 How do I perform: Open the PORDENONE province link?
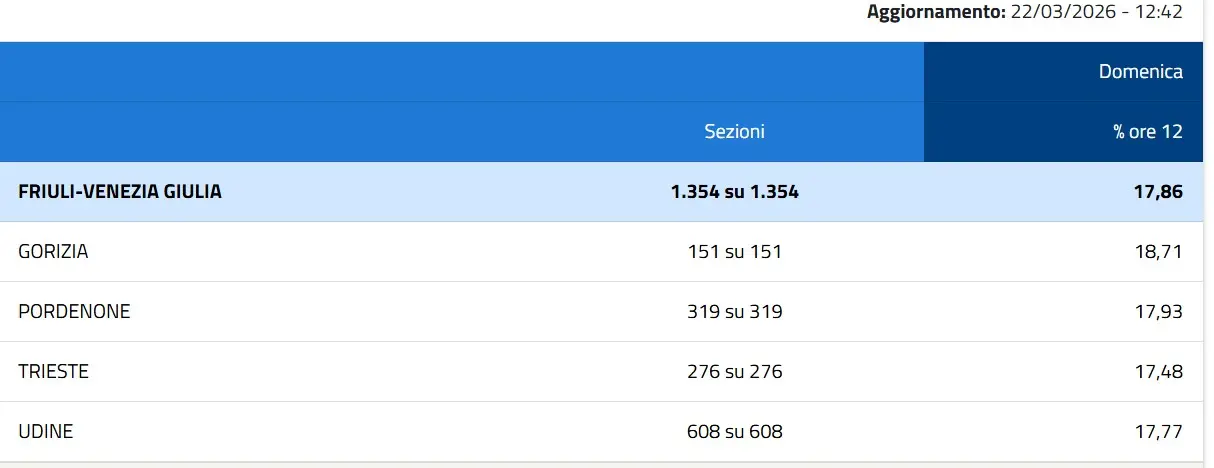click(74, 312)
